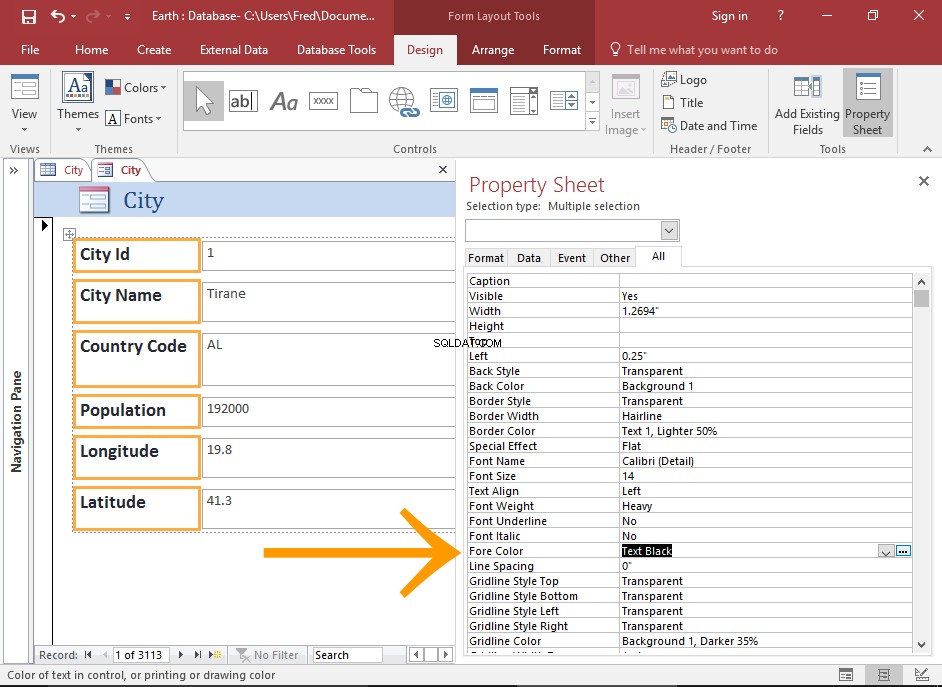942x687 pixels.
Task: Select the City Name label on the form
Action: [137, 301]
